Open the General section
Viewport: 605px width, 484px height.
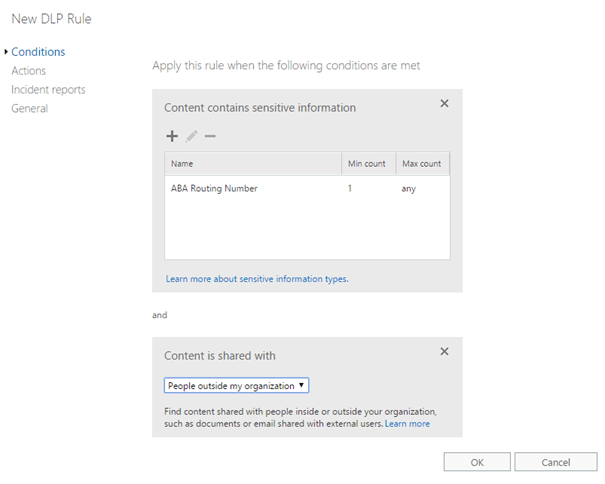(29, 109)
